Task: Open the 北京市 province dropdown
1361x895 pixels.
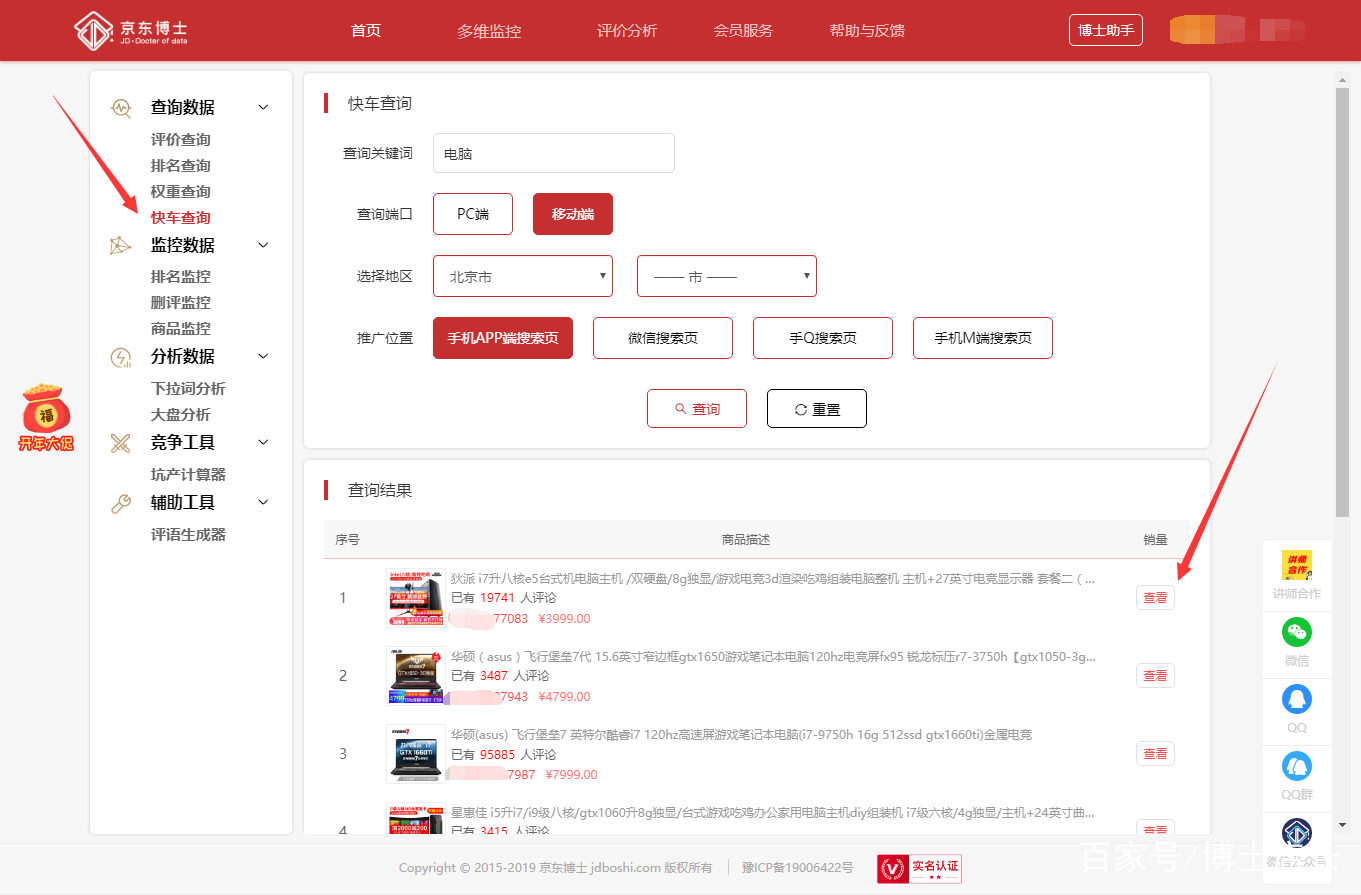Action: (x=523, y=276)
